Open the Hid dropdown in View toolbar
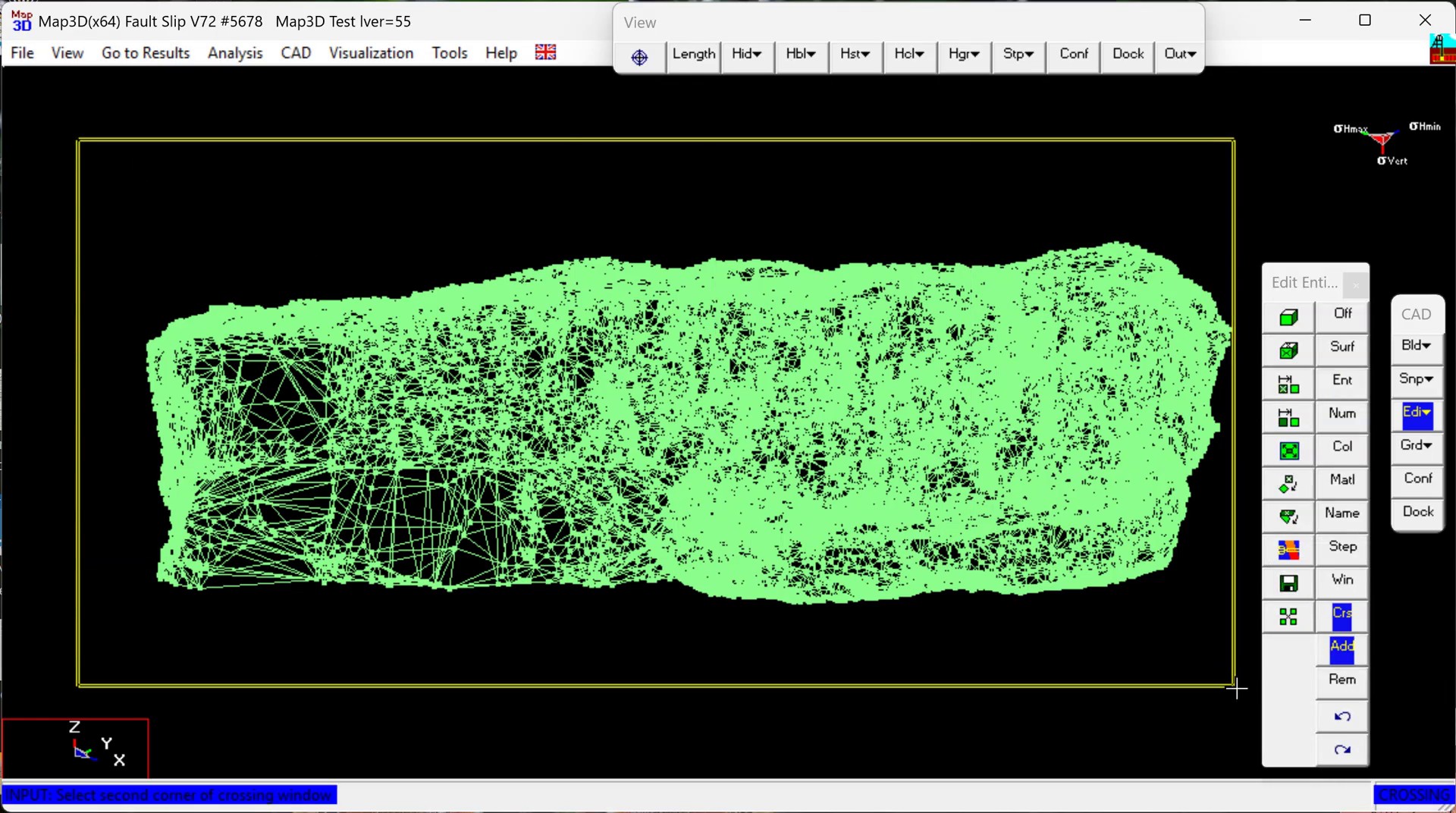The width and height of the screenshot is (1456, 813). [747, 54]
